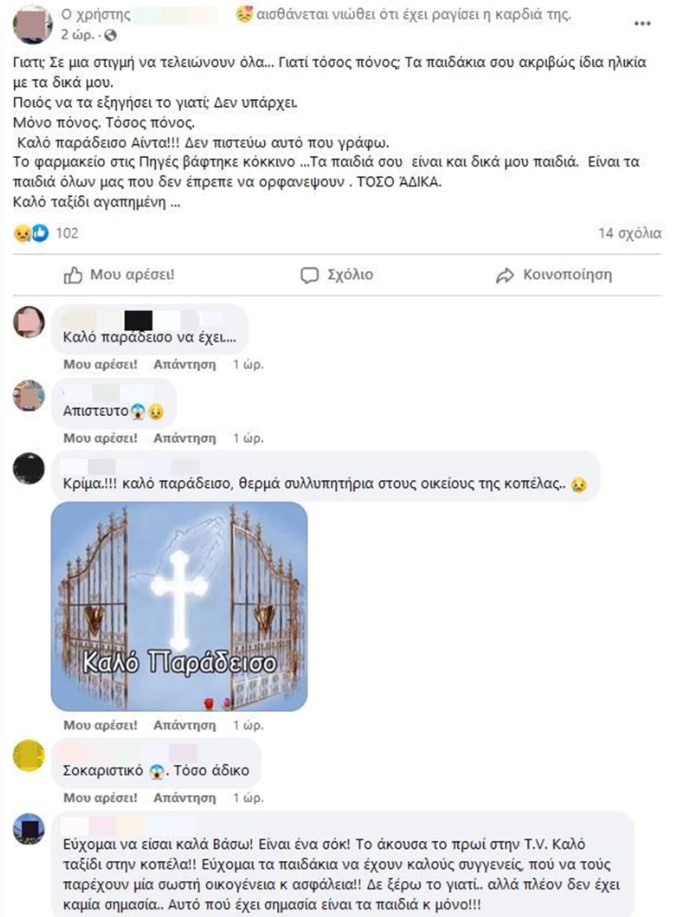Image resolution: width=673 pixels, height=917 pixels.
Task: Like the comment 'Καλό παράδεισο να έχει'
Action: point(101,364)
